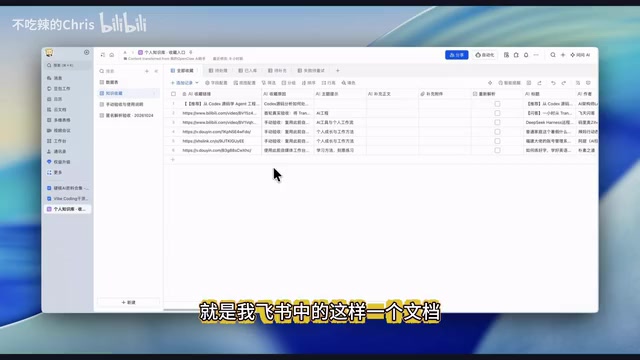The height and width of the screenshot is (360, 640).
Task: Click the global search field in left sidebar
Action: [x=67, y=65]
